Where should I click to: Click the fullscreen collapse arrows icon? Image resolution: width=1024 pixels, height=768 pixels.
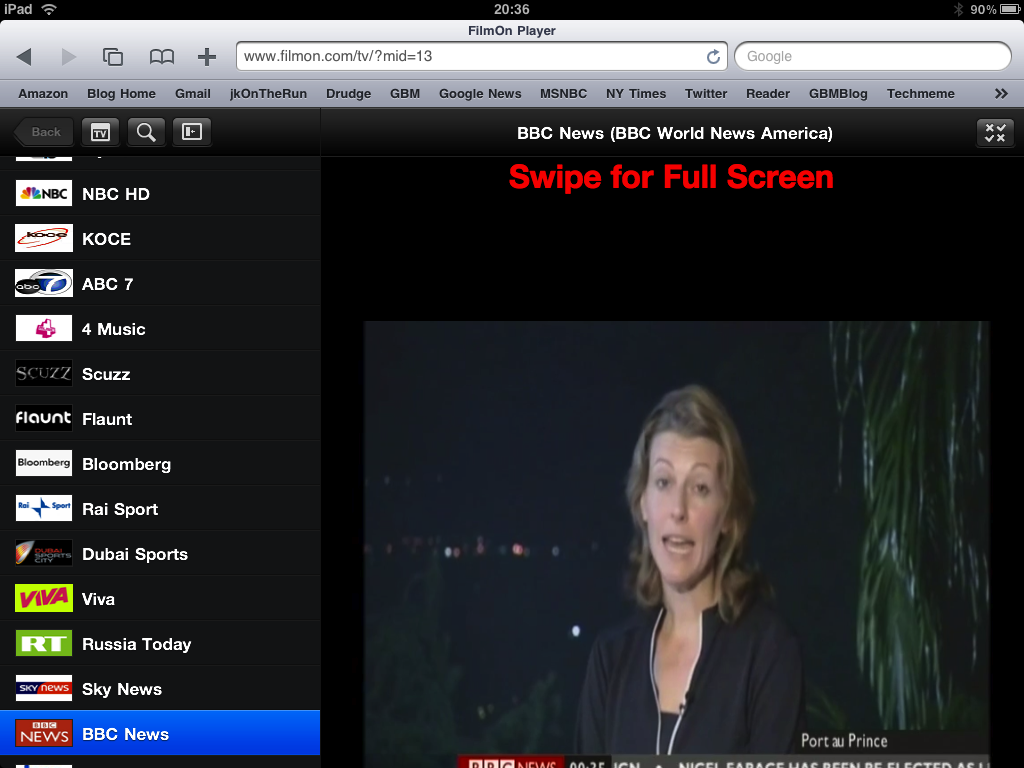point(995,133)
